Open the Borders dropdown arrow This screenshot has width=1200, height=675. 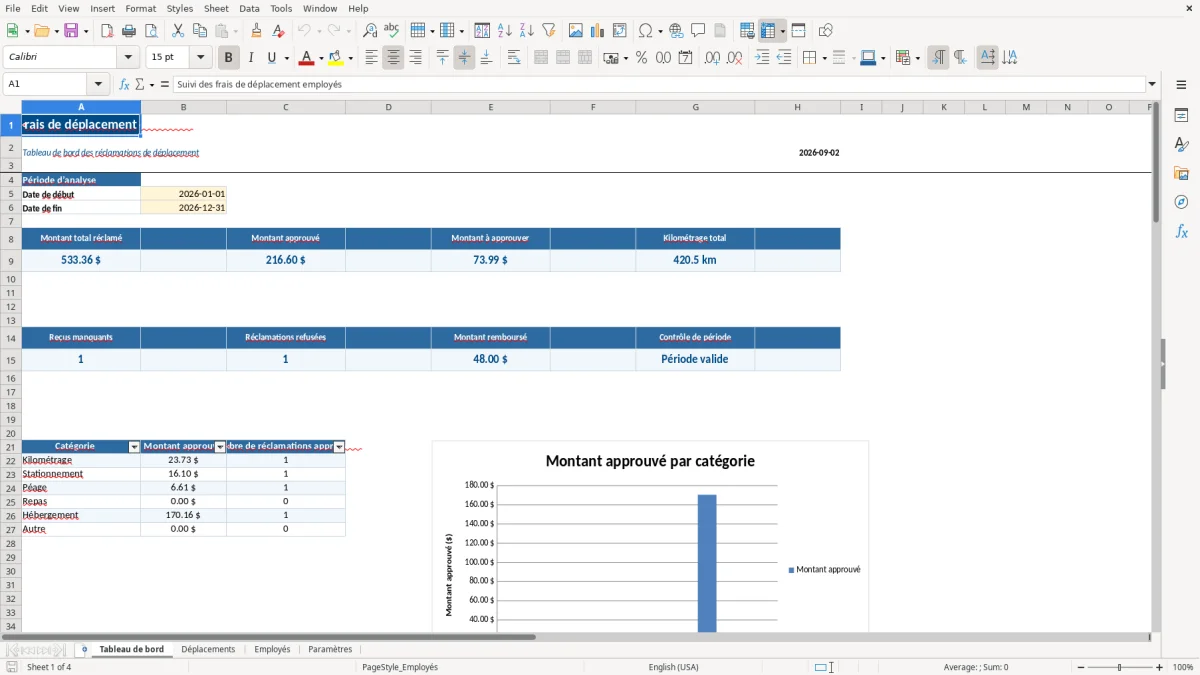point(823,58)
